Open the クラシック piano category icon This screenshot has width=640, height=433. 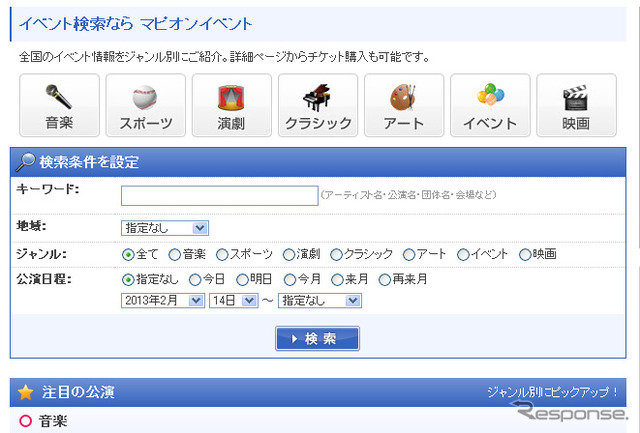(317, 97)
